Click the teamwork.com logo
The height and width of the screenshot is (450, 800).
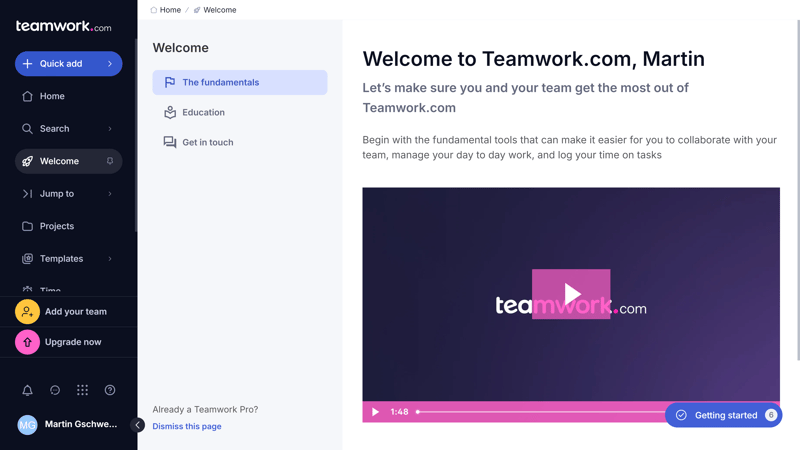tap(63, 26)
